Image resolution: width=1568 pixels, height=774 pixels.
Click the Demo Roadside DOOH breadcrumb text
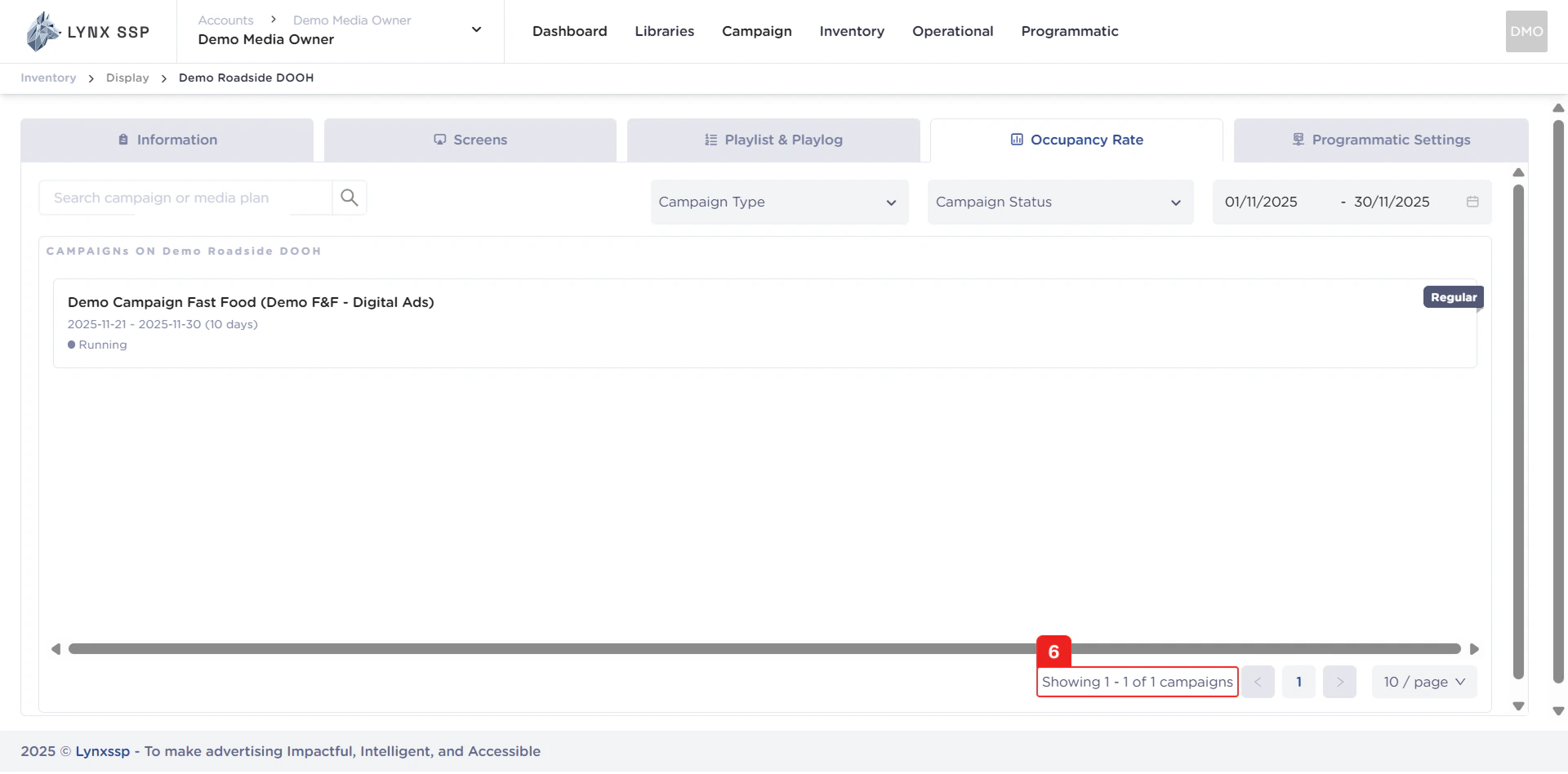pos(246,78)
